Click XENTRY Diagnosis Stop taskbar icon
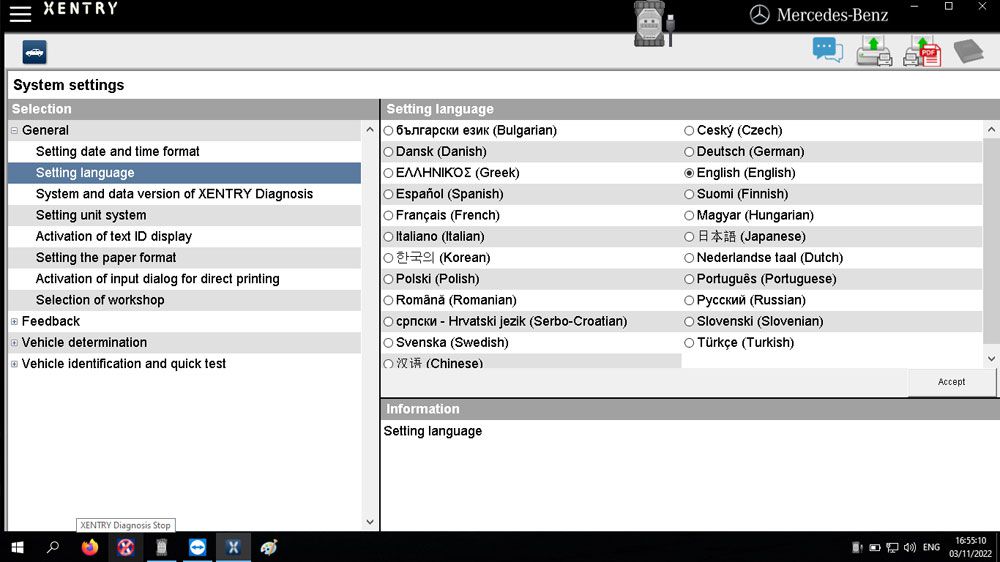This screenshot has width=1000, height=562. point(126,547)
